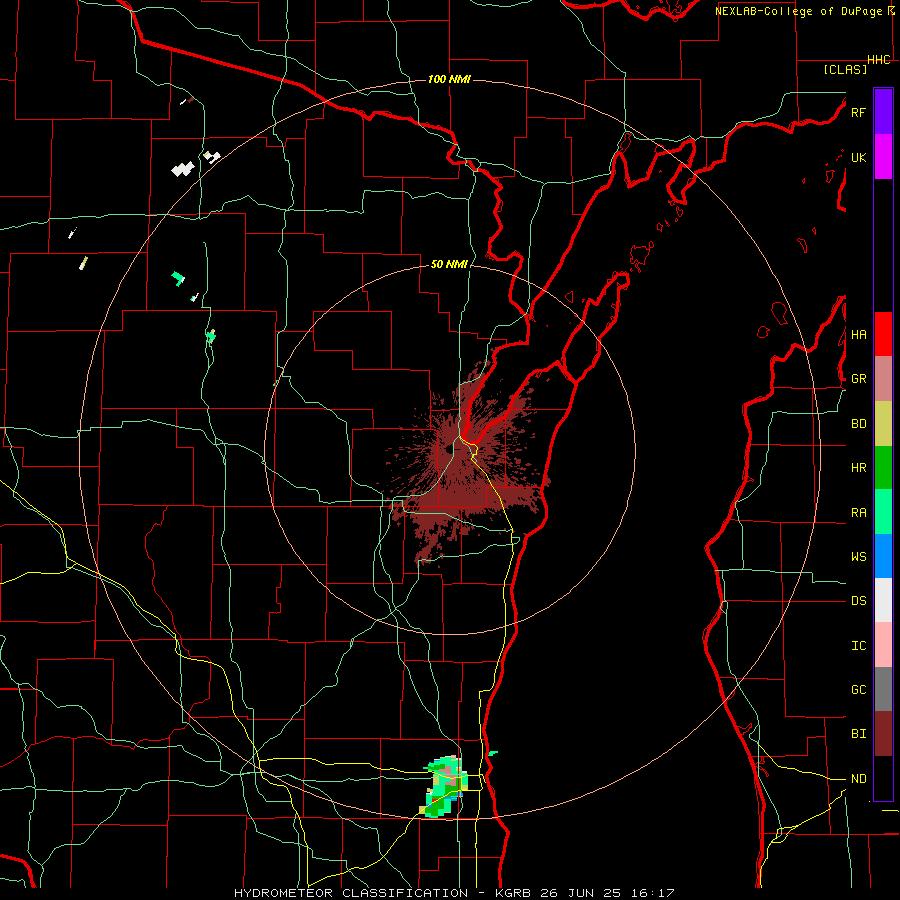Click the purple RF legend color swatch
The height and width of the screenshot is (900, 900).
[883, 112]
